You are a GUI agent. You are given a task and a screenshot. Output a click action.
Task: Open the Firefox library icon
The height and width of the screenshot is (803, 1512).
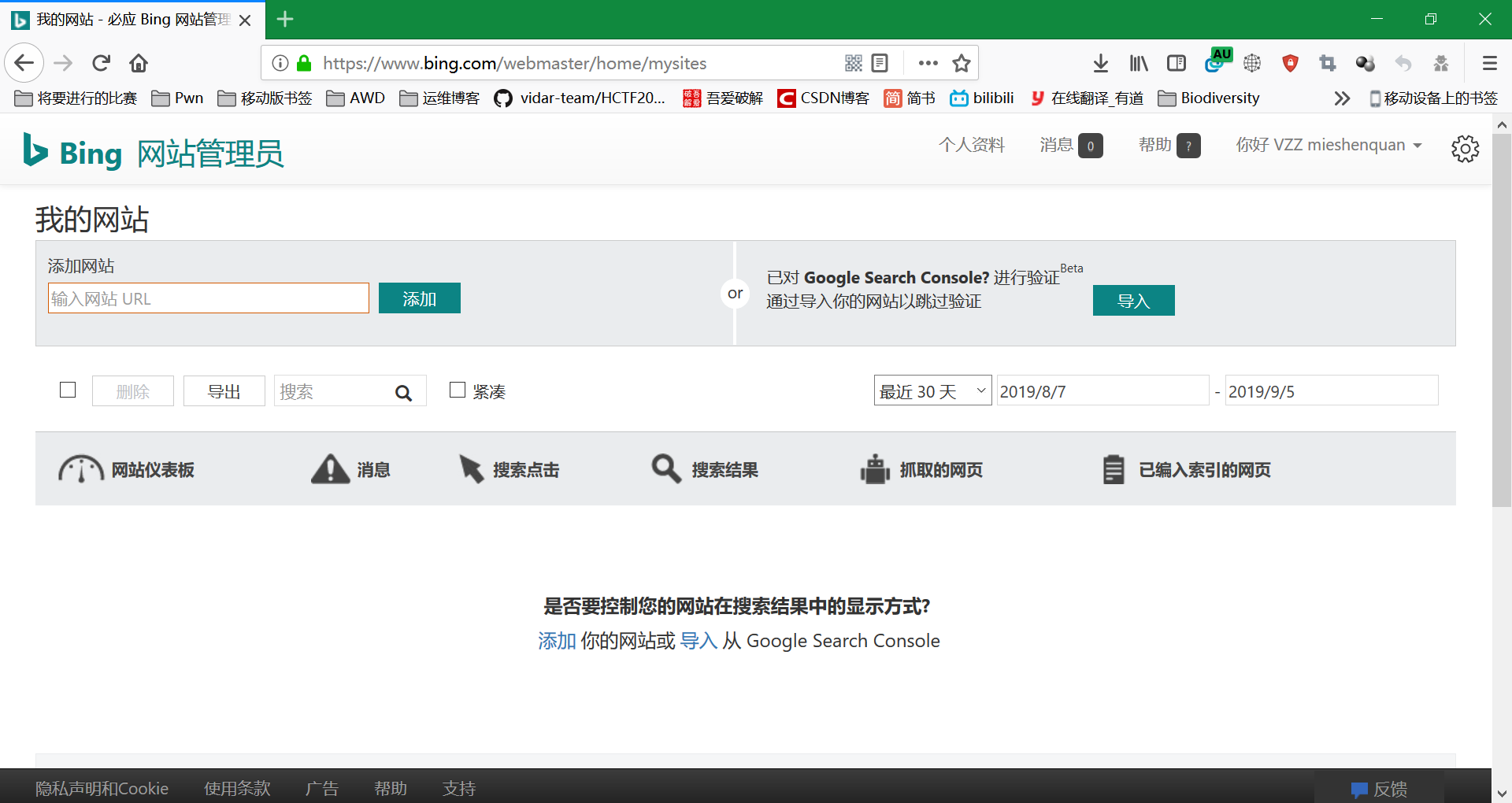coord(1139,63)
